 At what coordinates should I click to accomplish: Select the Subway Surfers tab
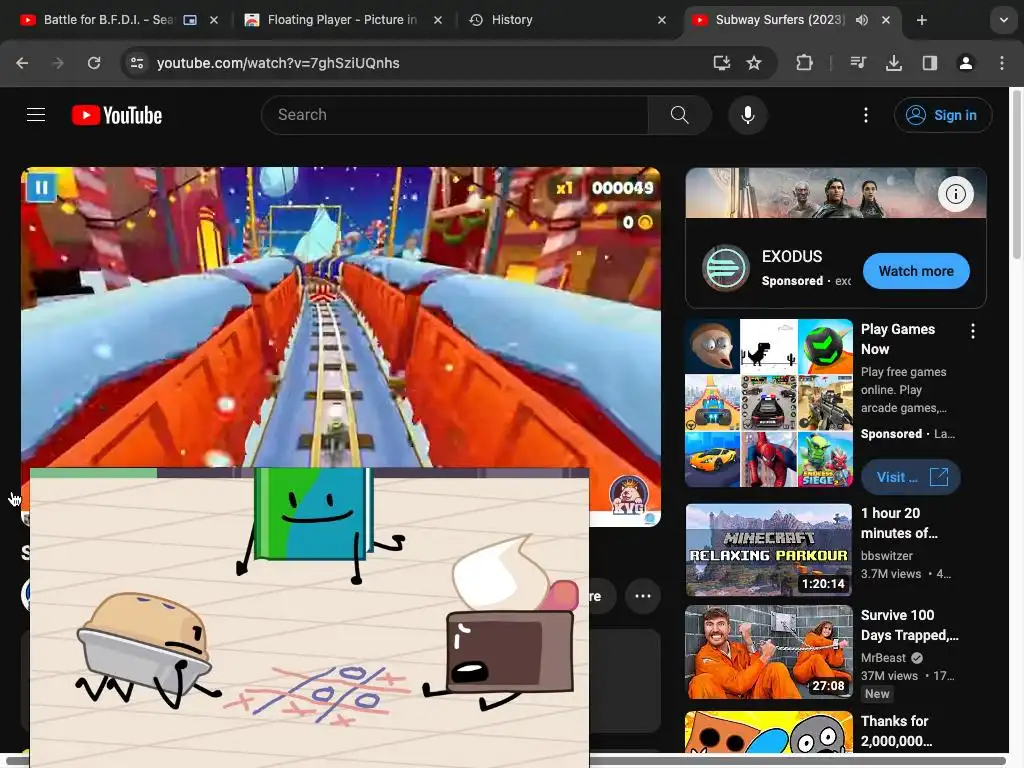pyautogui.click(x=780, y=20)
